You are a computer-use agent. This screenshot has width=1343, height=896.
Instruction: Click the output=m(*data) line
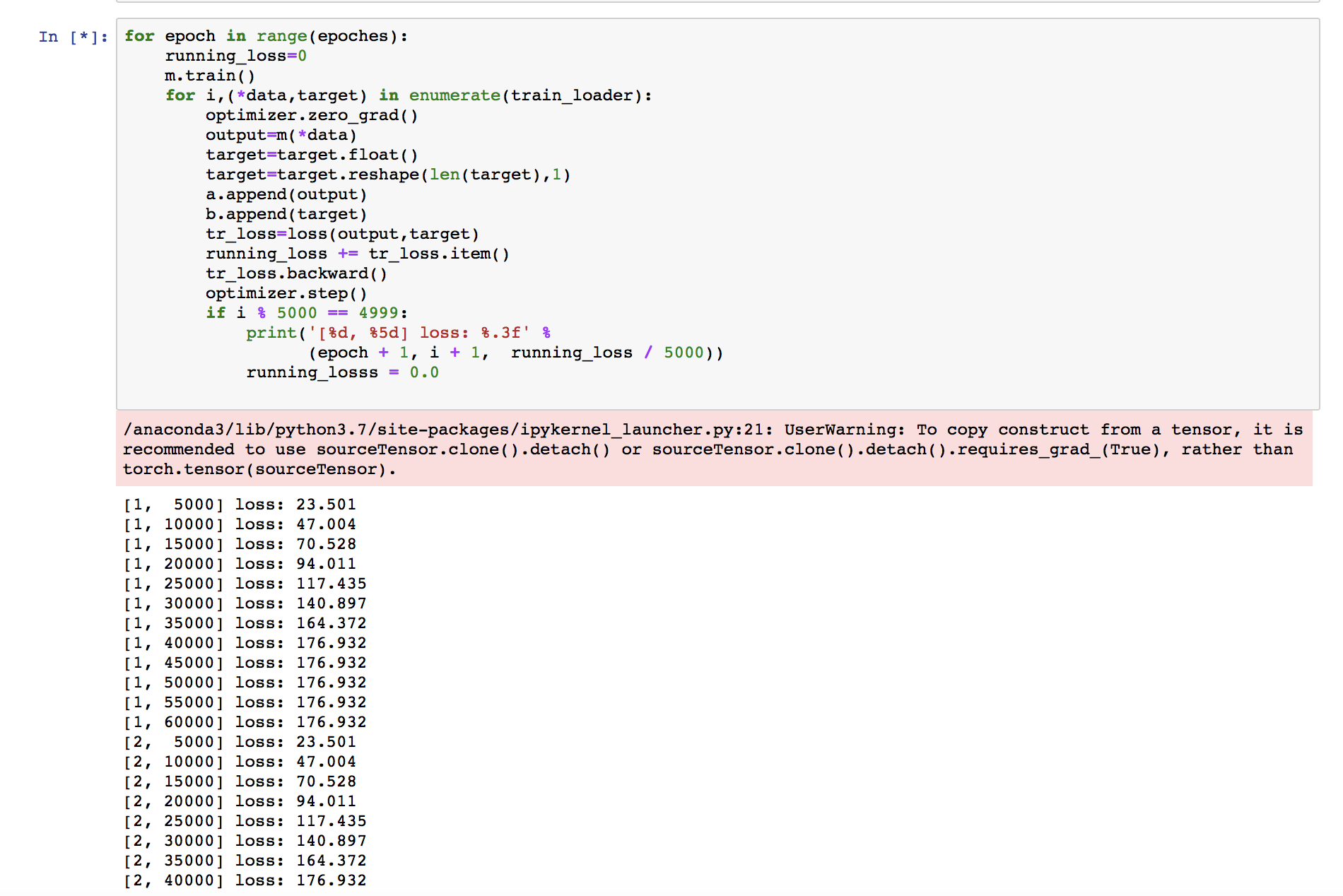tap(281, 135)
